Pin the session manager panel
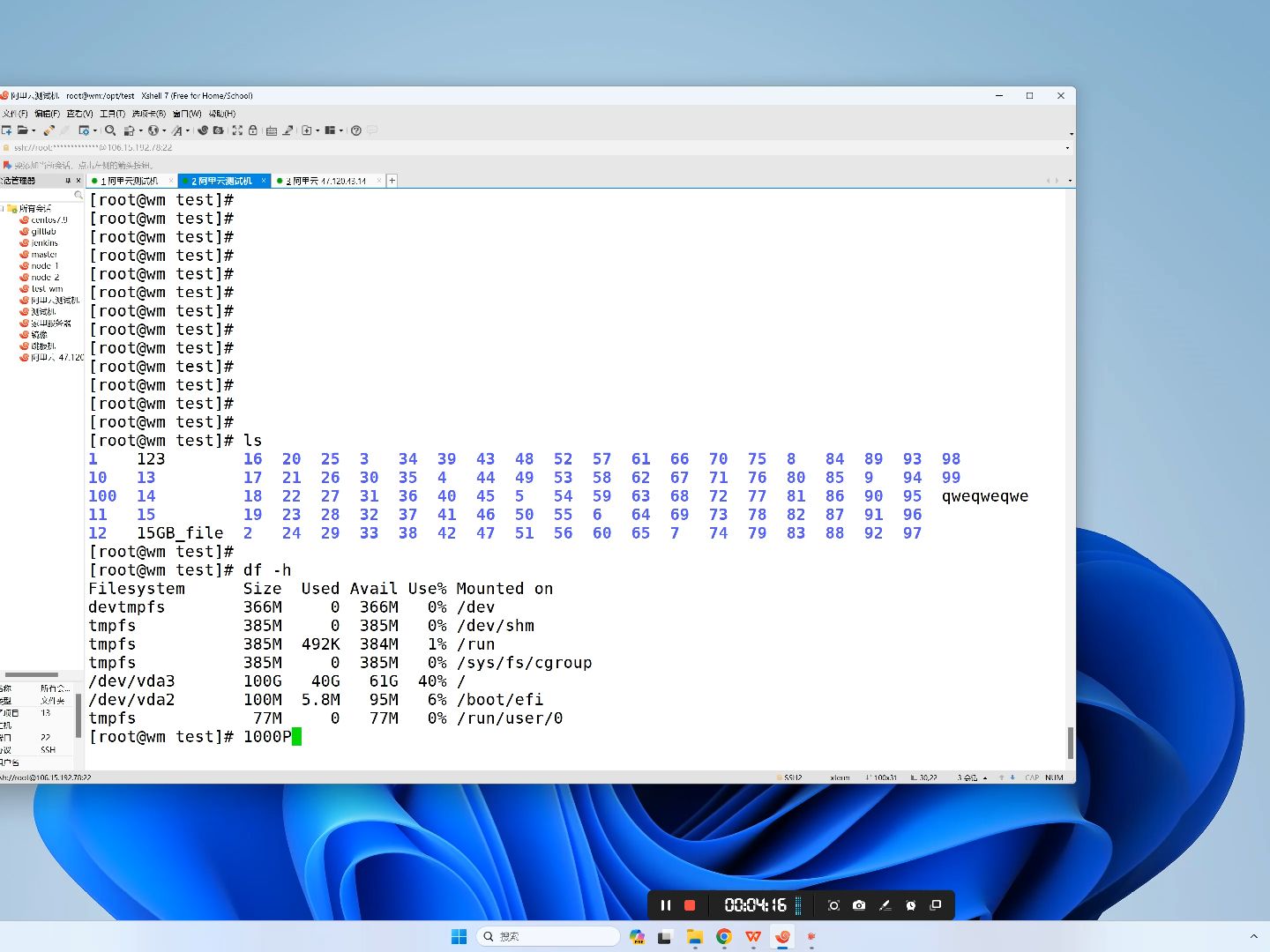Screen dimensions: 1270x952 [67, 181]
